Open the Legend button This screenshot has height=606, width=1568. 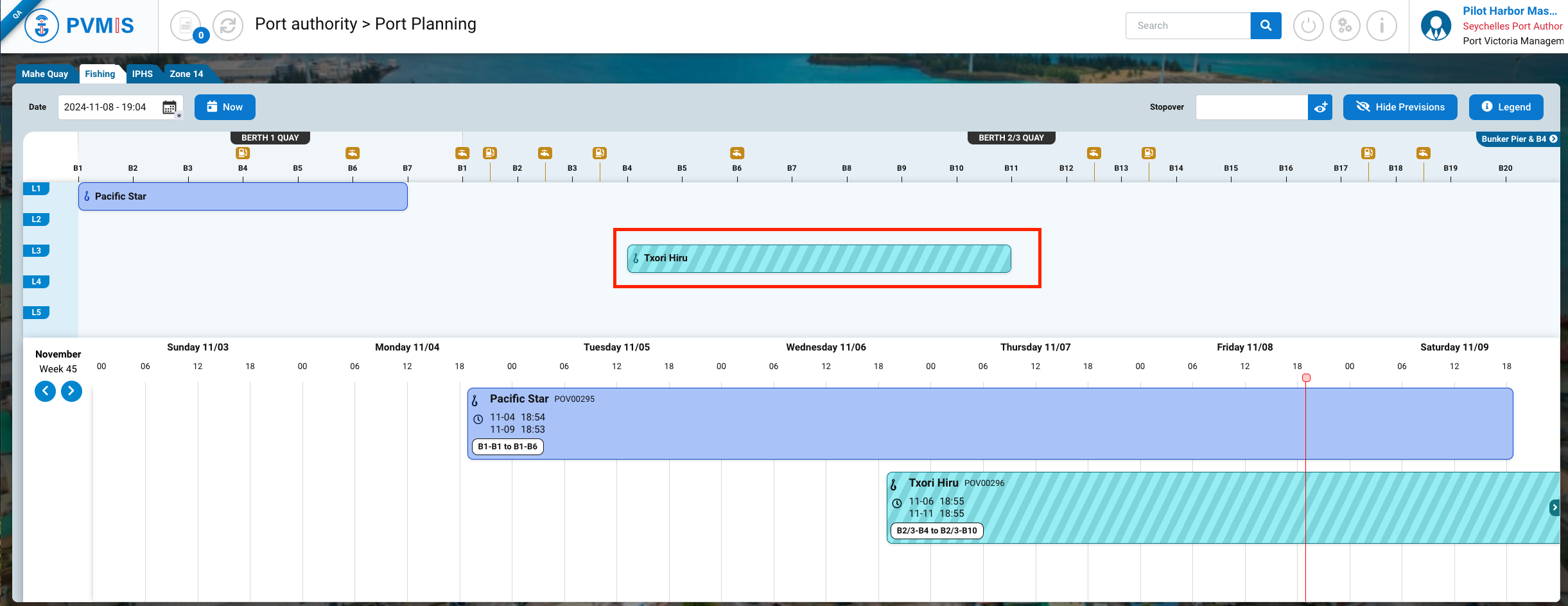tap(1506, 107)
